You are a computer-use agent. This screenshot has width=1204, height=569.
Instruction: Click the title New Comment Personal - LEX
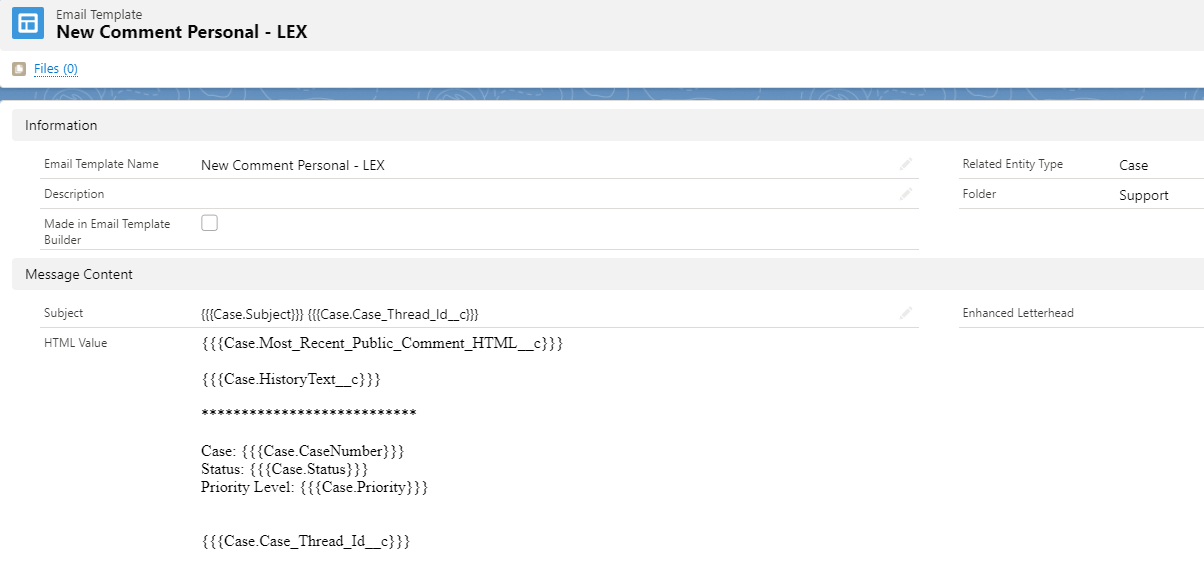[181, 32]
